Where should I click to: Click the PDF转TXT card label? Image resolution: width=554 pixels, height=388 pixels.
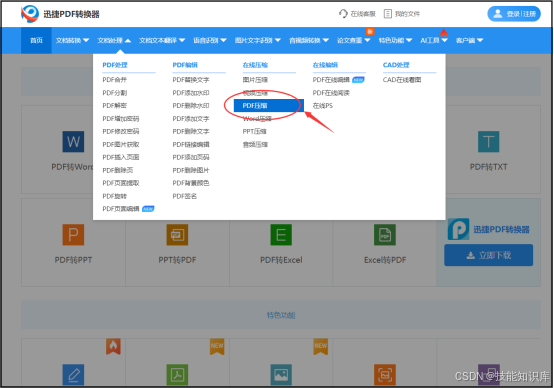[x=488, y=167]
